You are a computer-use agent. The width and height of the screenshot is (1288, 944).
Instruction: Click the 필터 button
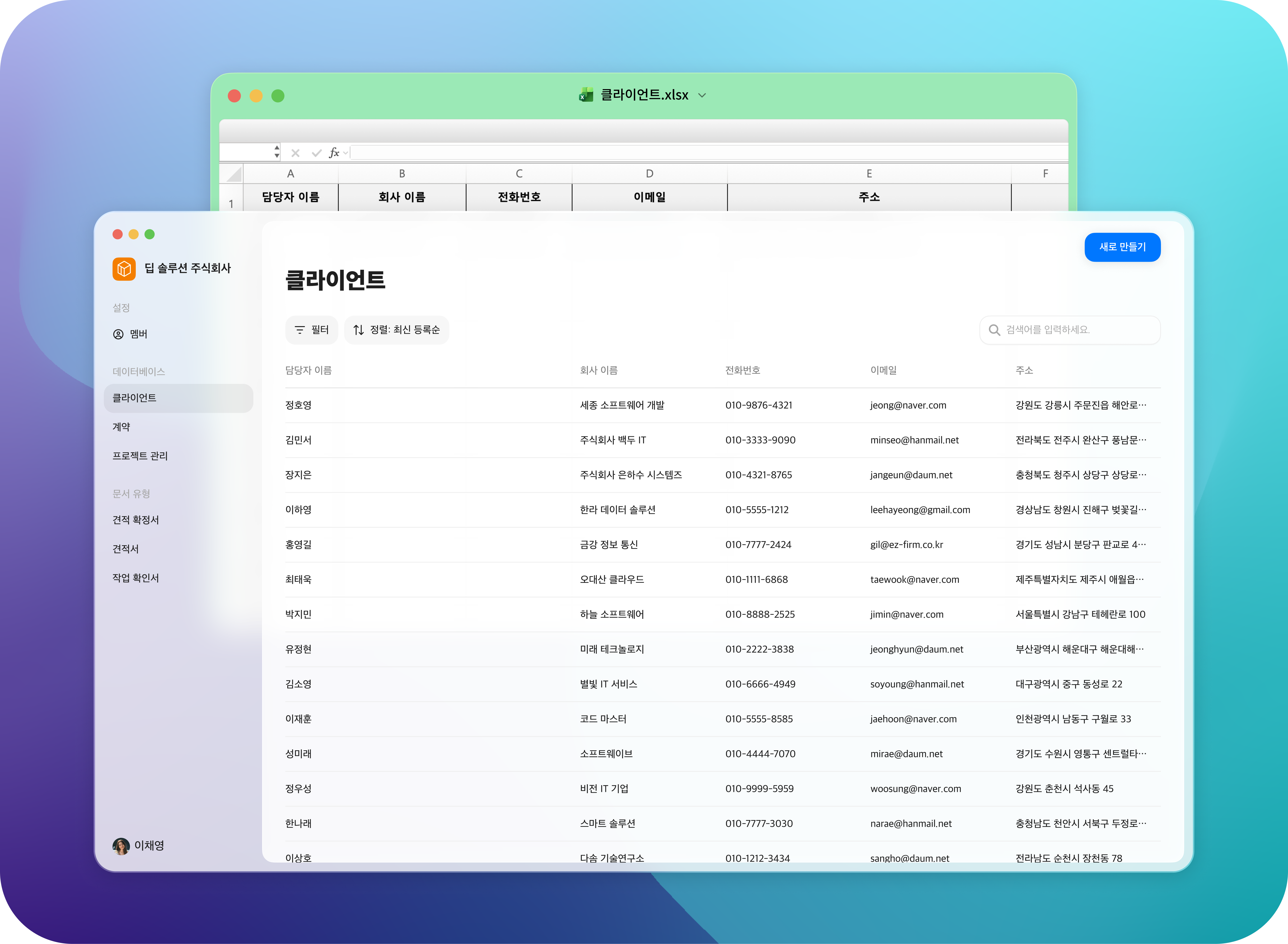pyautogui.click(x=312, y=330)
